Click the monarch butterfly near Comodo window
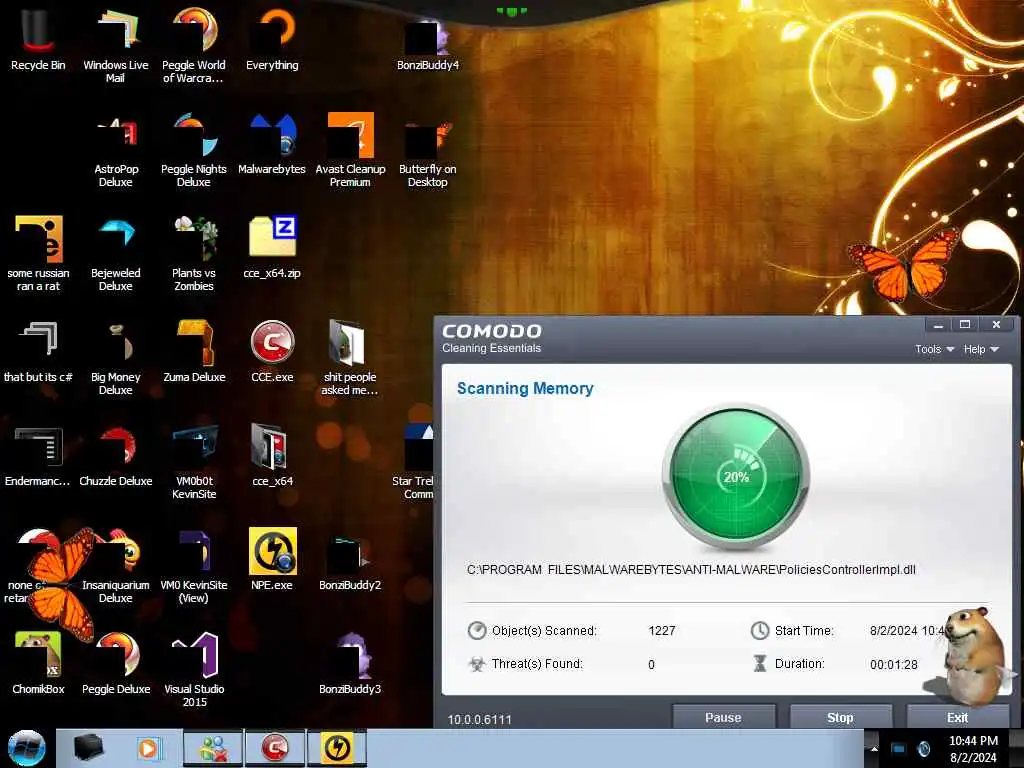The height and width of the screenshot is (768, 1024). (904, 264)
